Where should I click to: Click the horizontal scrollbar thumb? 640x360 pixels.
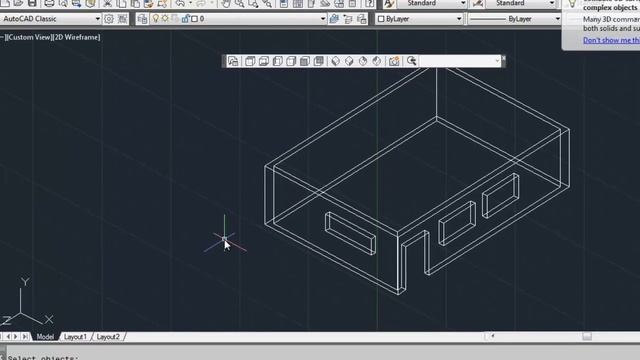[587, 336]
